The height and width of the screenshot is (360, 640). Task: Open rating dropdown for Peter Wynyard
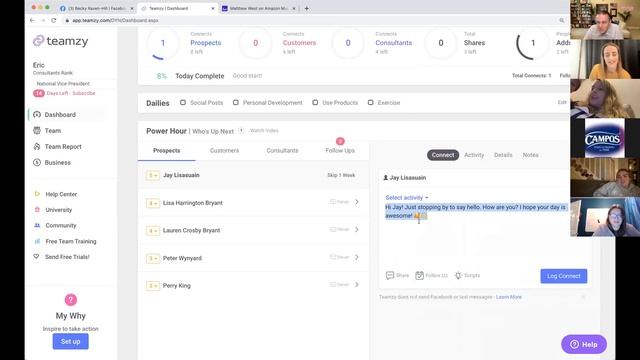coord(153,258)
